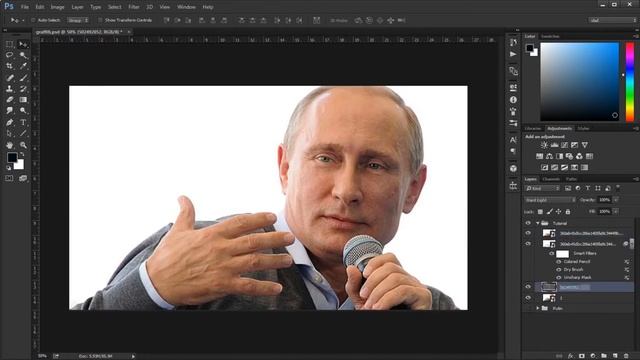Select the Lasso tool
640x360 pixels.
click(x=9, y=55)
